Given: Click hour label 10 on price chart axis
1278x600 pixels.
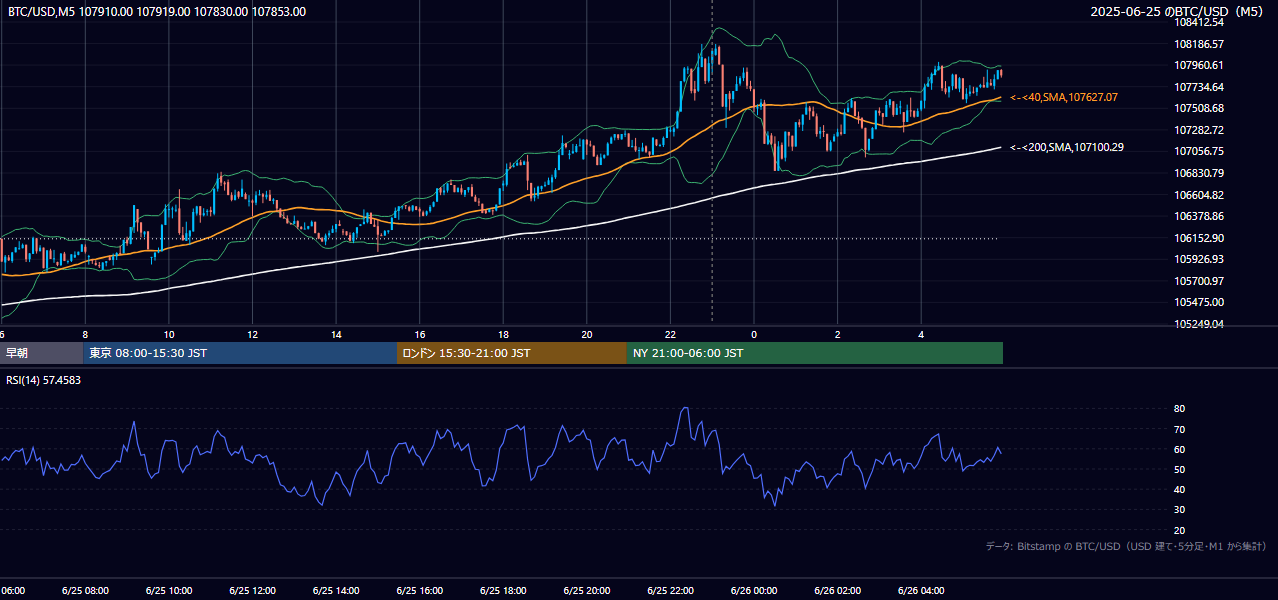Looking at the screenshot, I should pos(169,335).
